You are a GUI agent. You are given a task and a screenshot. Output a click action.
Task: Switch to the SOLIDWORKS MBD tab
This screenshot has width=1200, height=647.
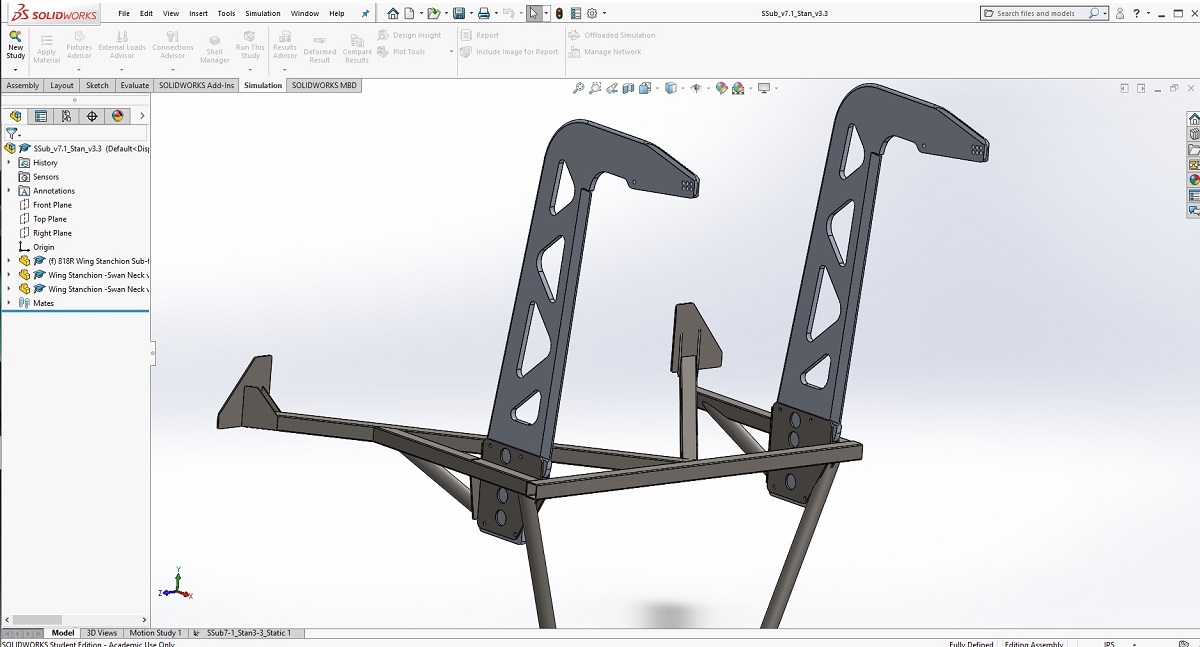coord(324,86)
